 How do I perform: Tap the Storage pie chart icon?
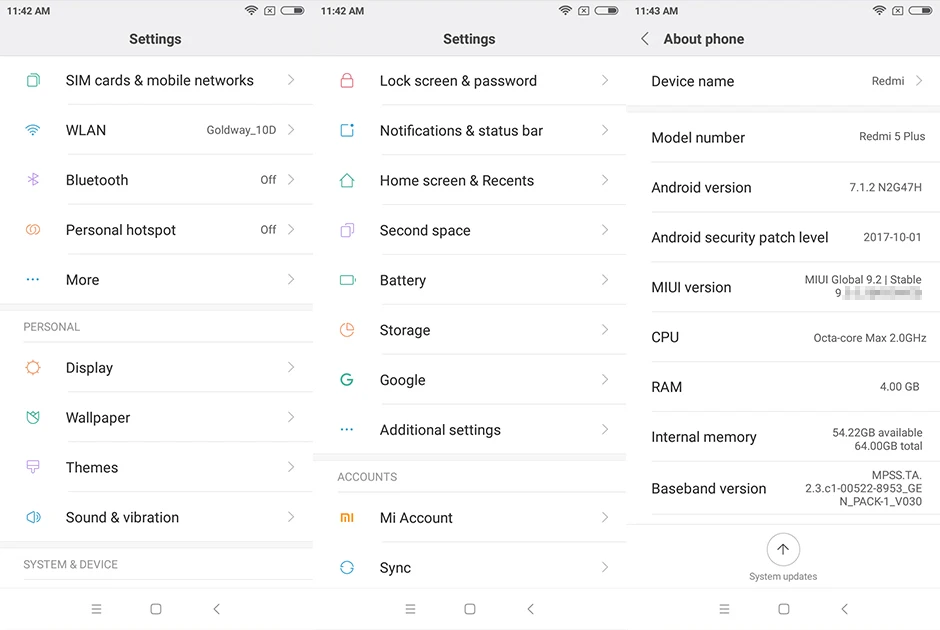[x=347, y=330]
